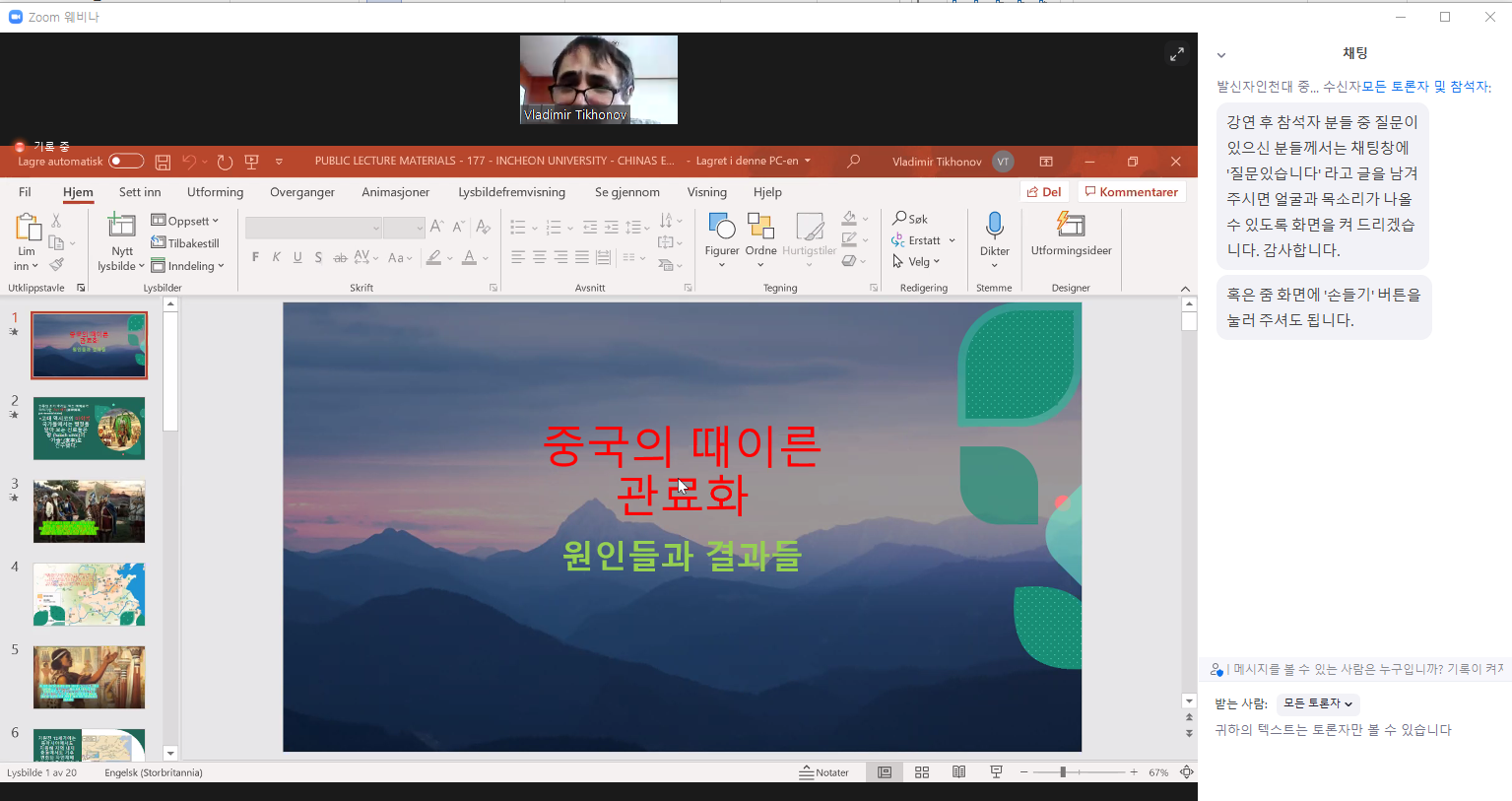The image size is (1512, 801).
Task: Toggle bold F formatting
Action: click(x=255, y=257)
